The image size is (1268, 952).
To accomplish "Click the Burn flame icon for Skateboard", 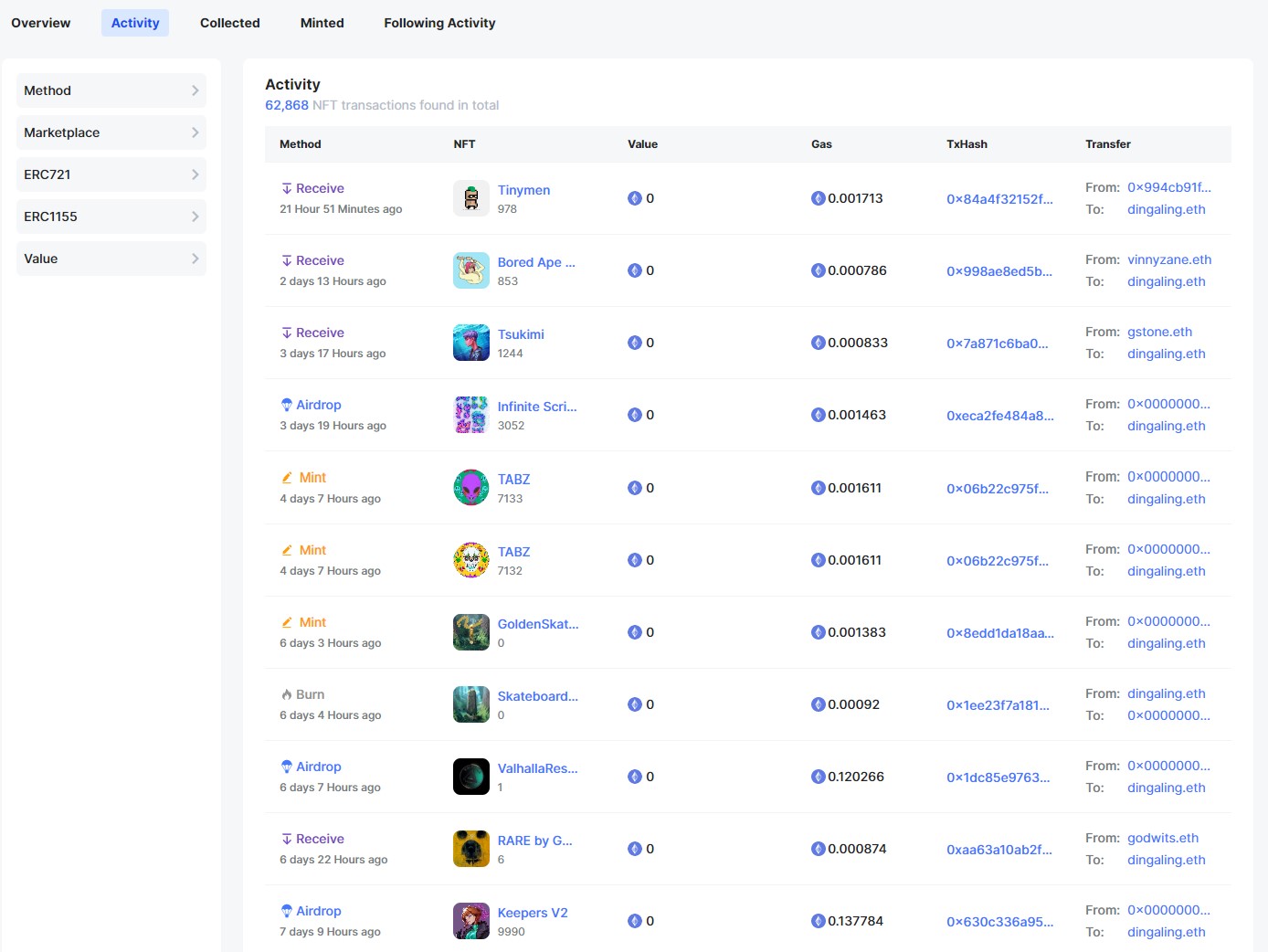I will (x=287, y=694).
